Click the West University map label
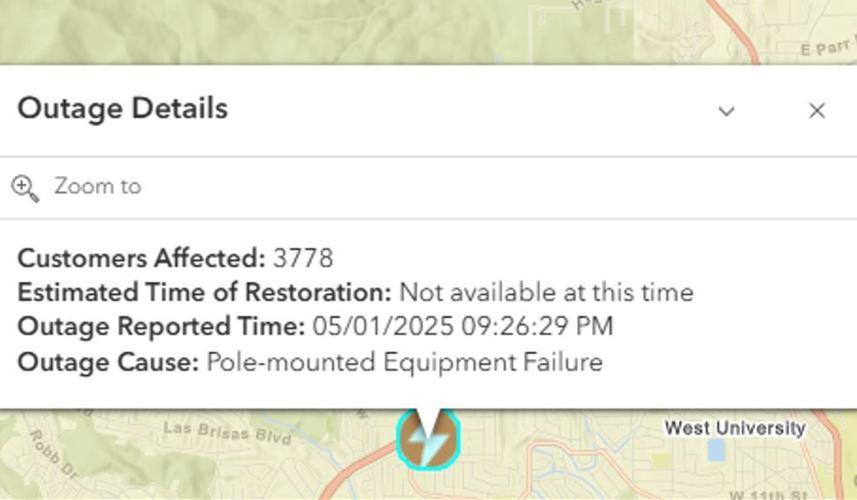The image size is (857, 500). tap(735, 428)
